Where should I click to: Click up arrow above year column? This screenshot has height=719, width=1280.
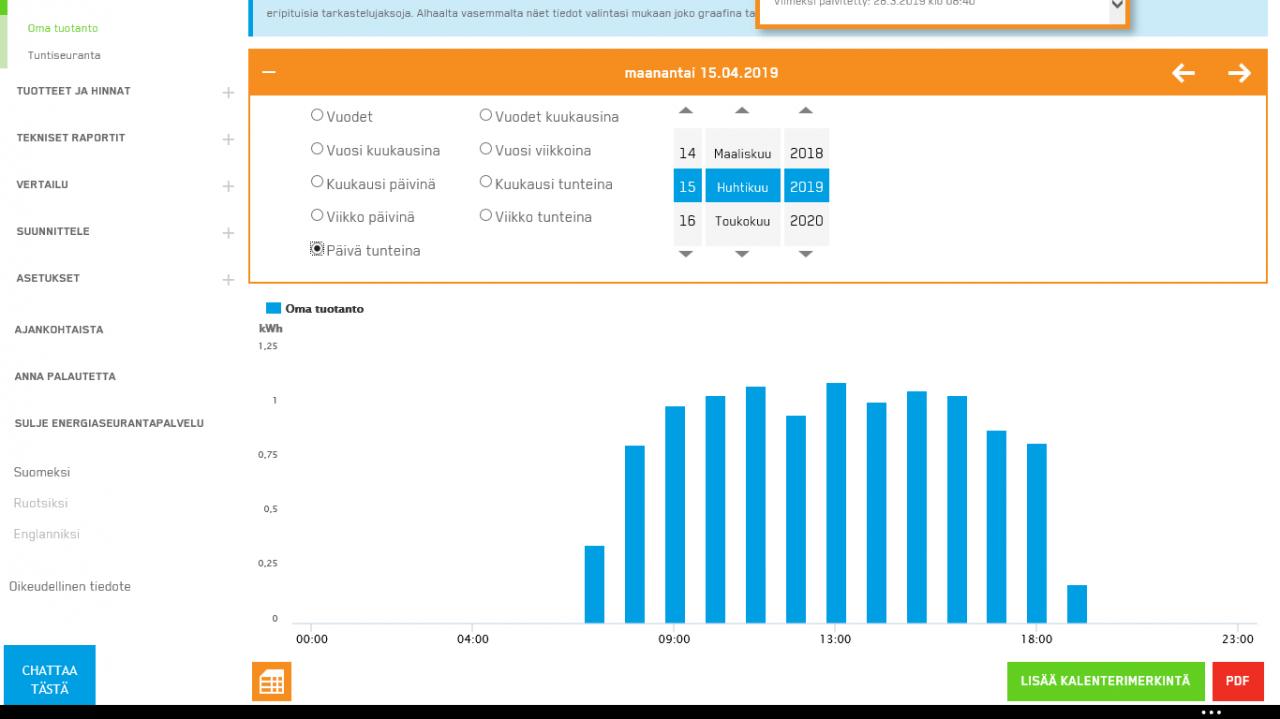pyautogui.click(x=806, y=111)
